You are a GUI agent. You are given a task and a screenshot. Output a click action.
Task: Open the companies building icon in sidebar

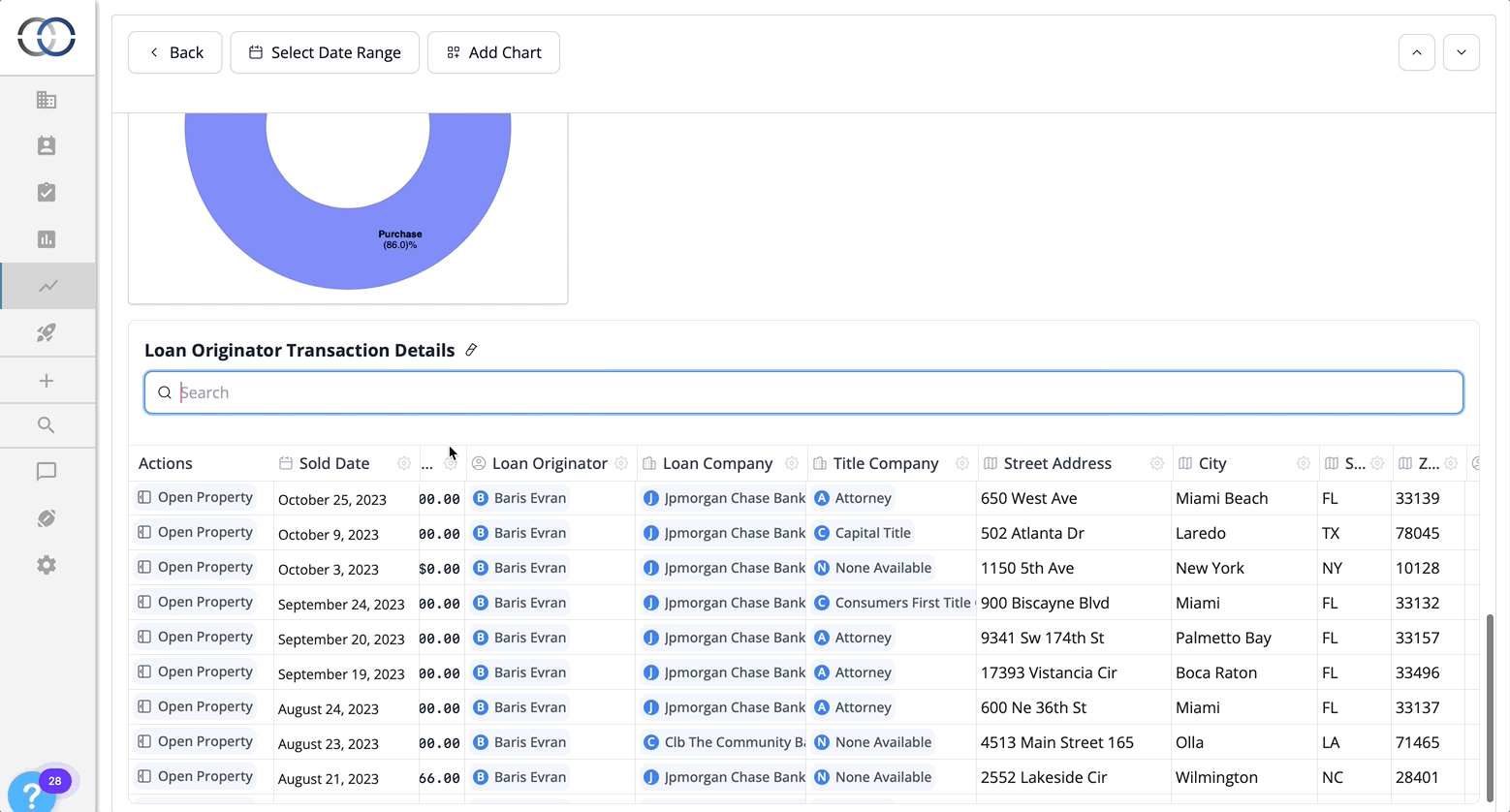47,100
